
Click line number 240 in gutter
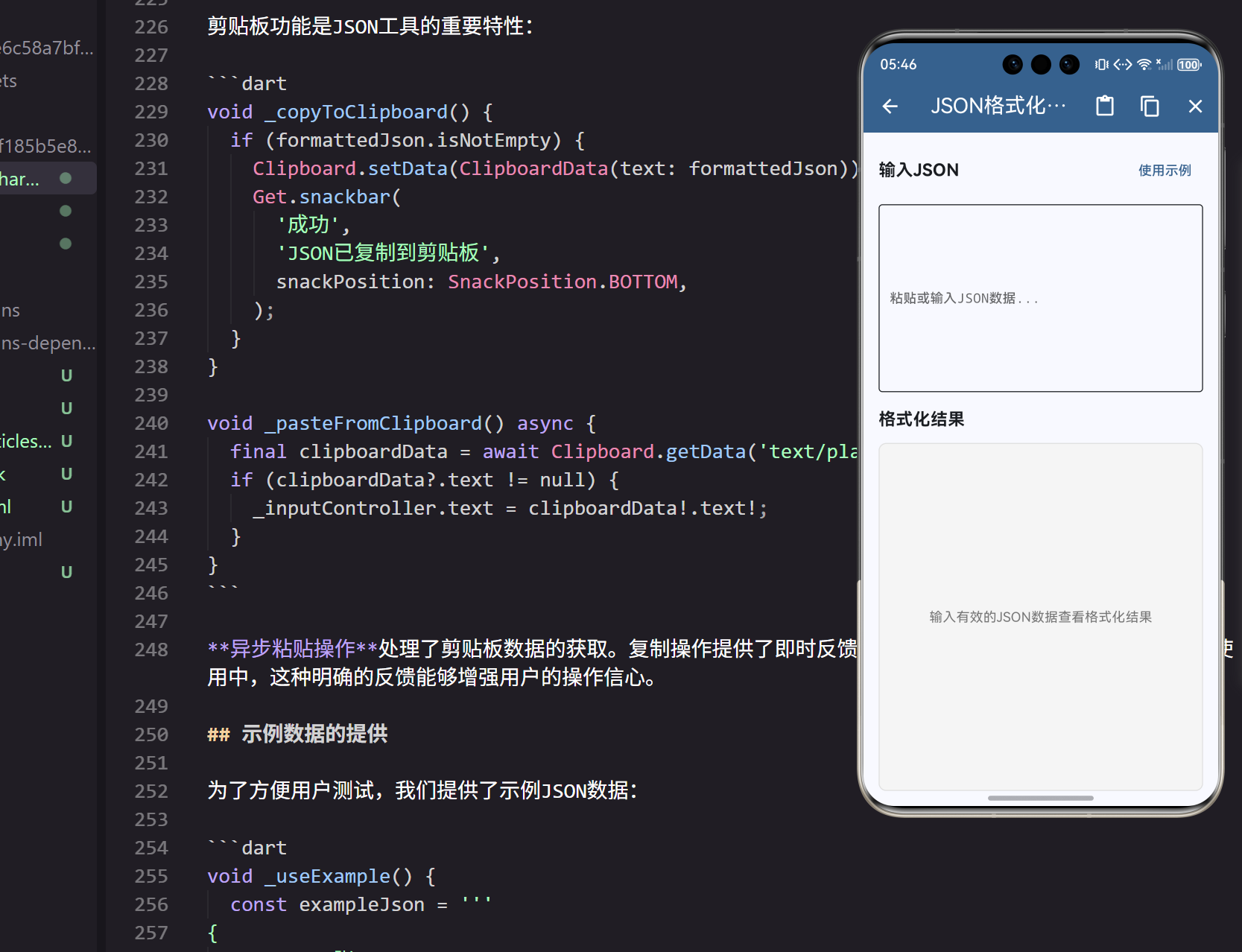(151, 423)
